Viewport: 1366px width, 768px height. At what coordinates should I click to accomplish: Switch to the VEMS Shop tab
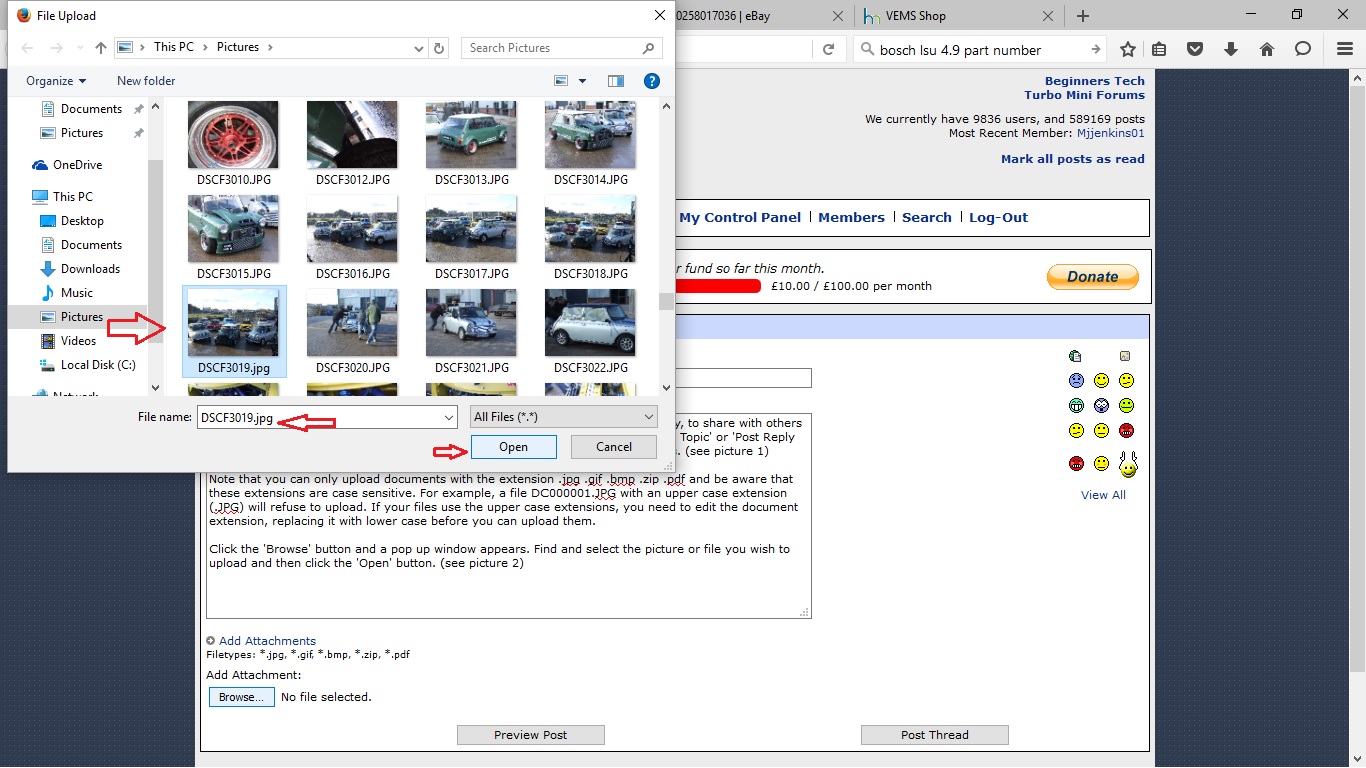point(955,16)
